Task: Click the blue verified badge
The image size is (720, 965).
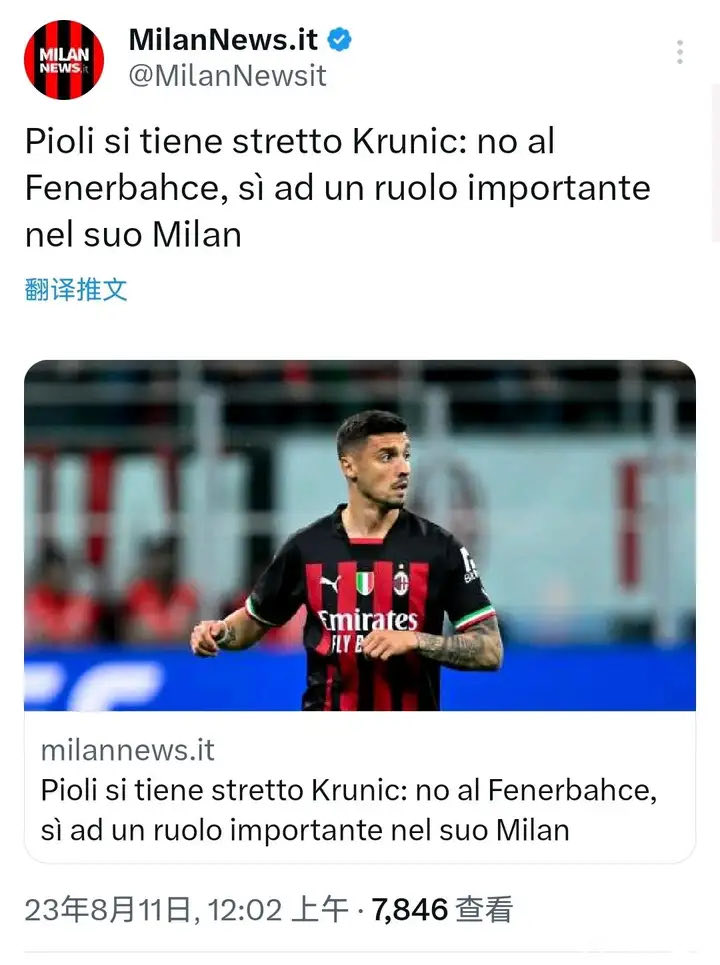Action: (x=339, y=39)
